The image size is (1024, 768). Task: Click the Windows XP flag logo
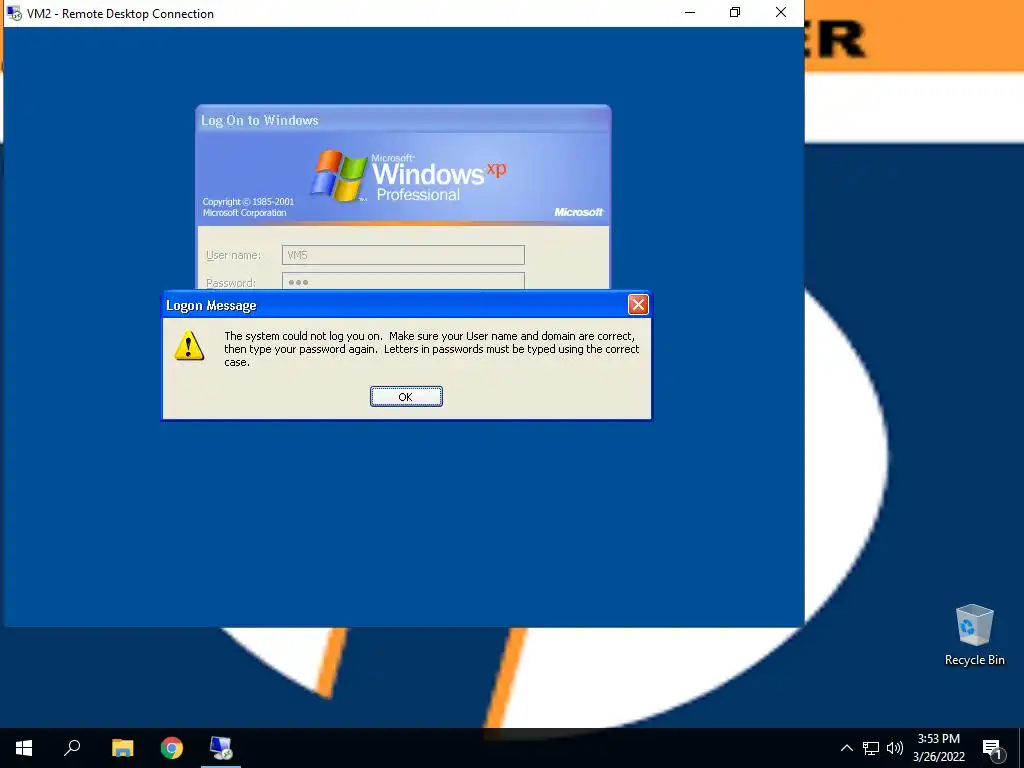point(338,175)
